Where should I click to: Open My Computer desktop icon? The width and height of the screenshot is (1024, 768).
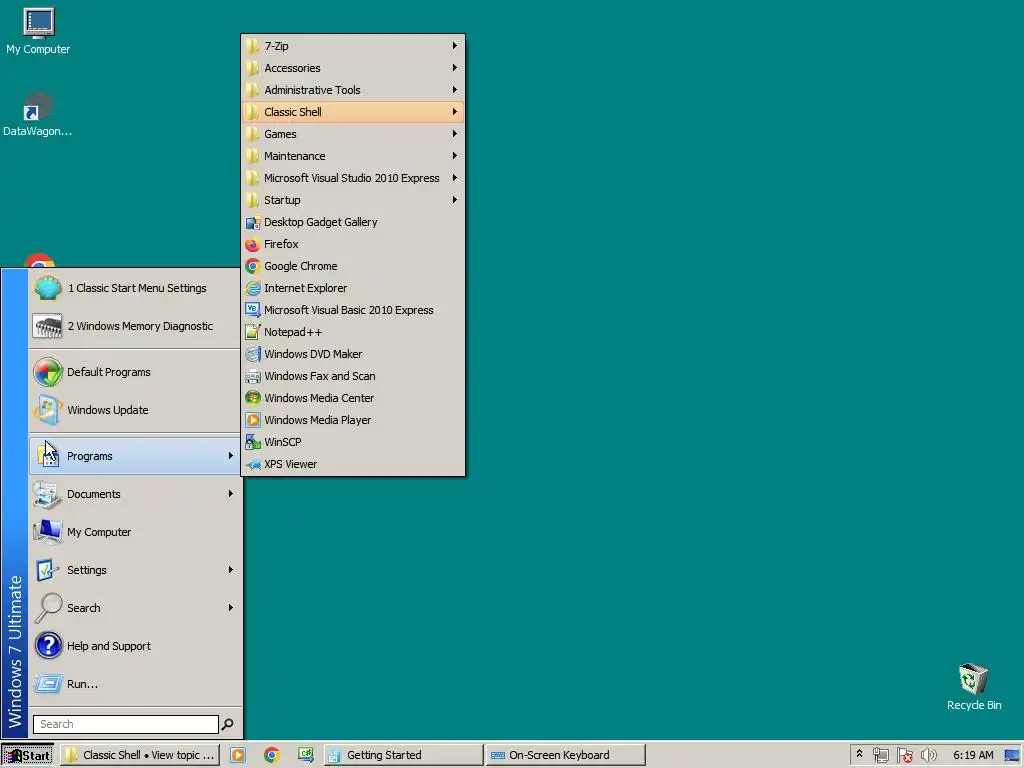point(38,31)
